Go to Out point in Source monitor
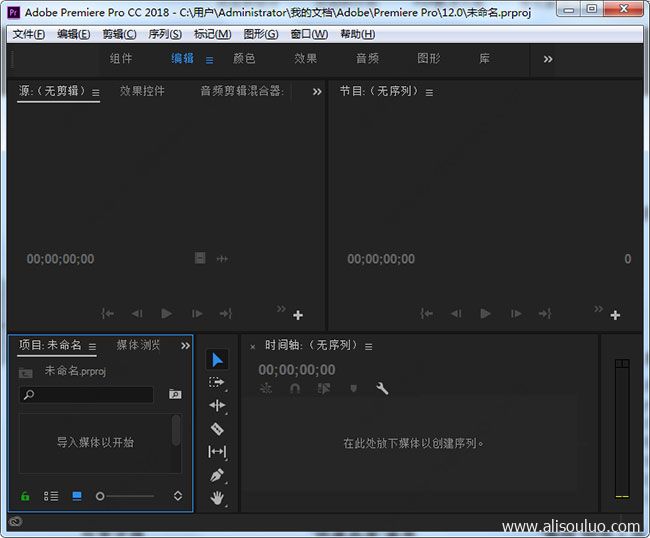The image size is (650, 538). click(x=226, y=314)
